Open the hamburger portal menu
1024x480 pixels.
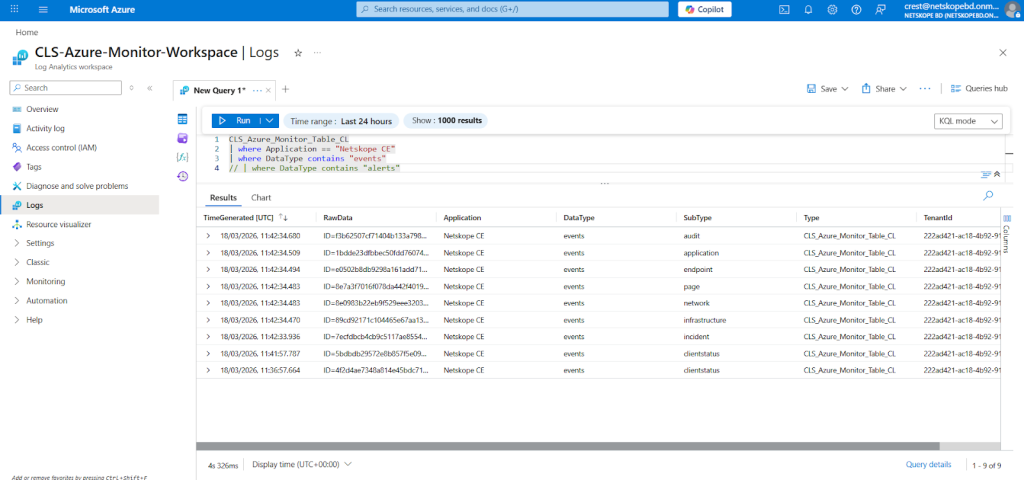coord(44,10)
